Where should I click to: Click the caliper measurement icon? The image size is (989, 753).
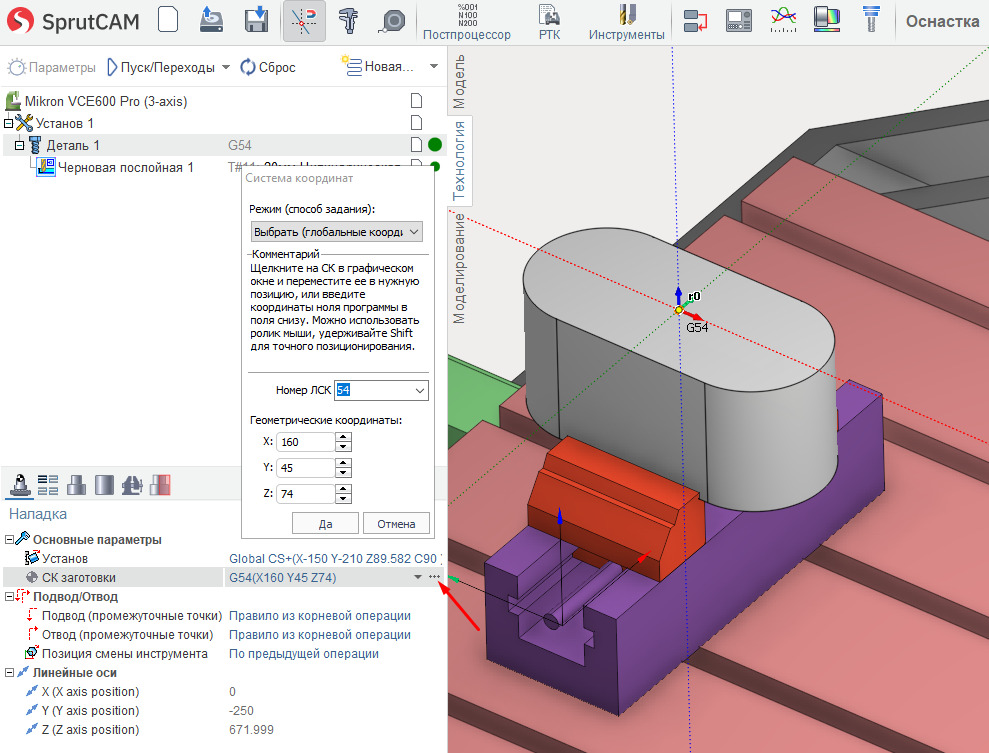(x=348, y=20)
